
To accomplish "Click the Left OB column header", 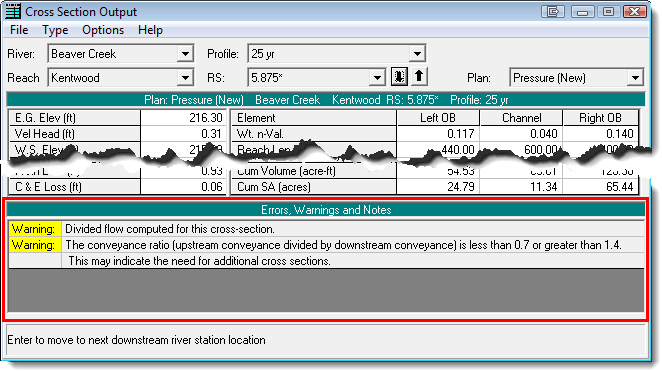I will [438, 118].
